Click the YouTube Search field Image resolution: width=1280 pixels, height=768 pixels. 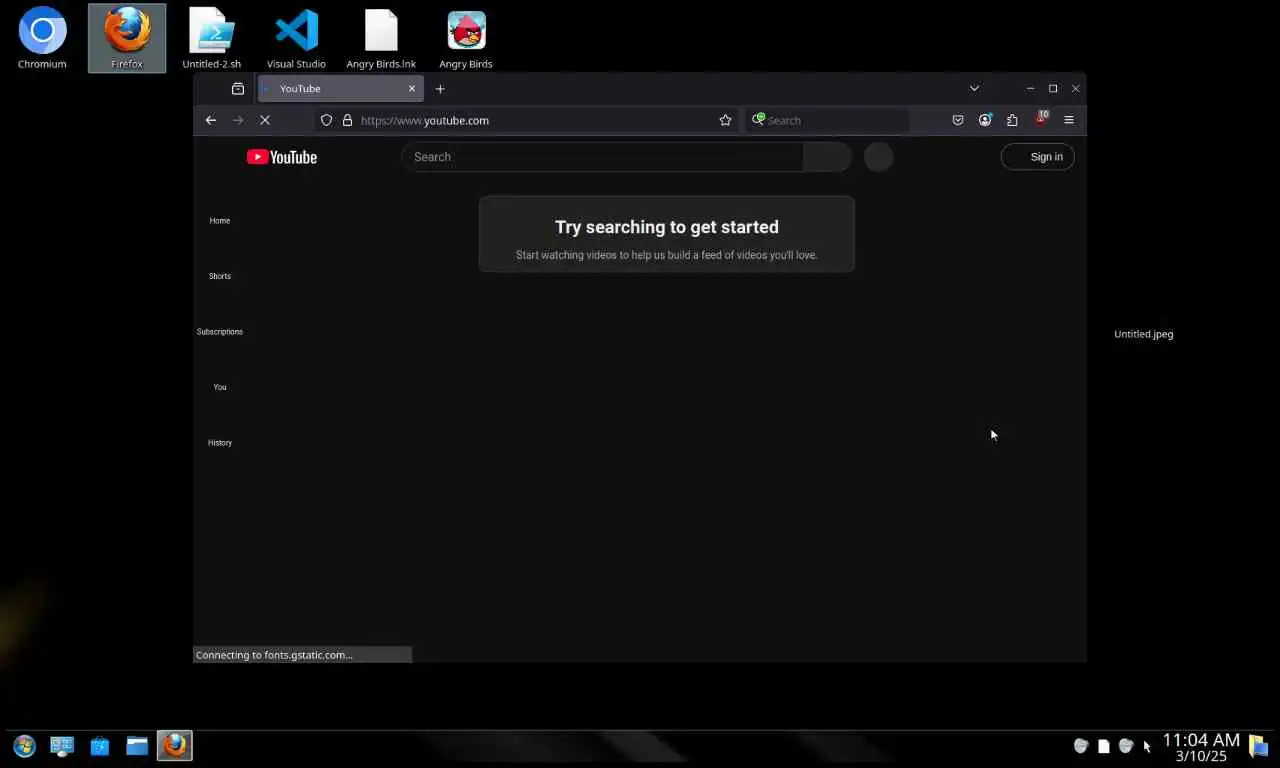(602, 157)
